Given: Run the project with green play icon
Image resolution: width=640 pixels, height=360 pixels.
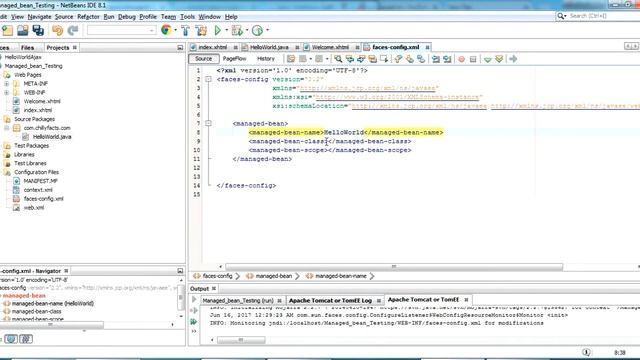Looking at the screenshot, I should 218,30.
